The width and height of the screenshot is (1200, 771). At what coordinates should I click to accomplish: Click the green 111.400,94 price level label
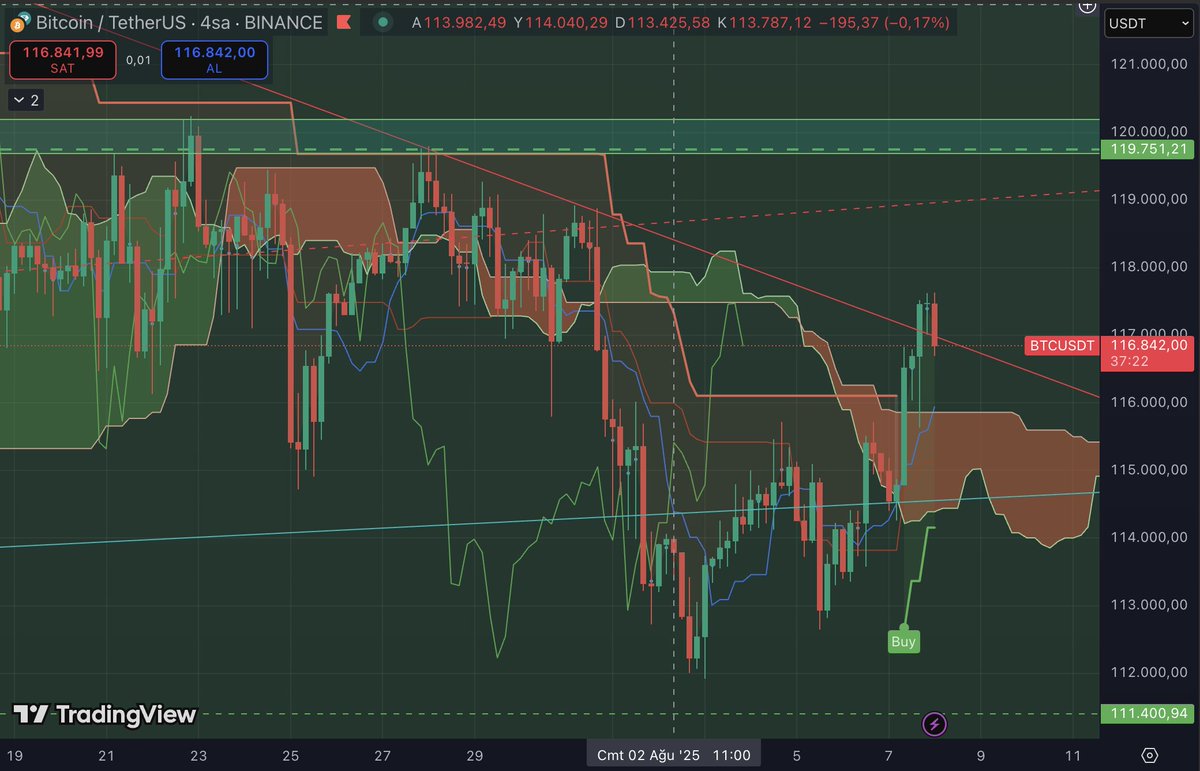pos(1147,713)
